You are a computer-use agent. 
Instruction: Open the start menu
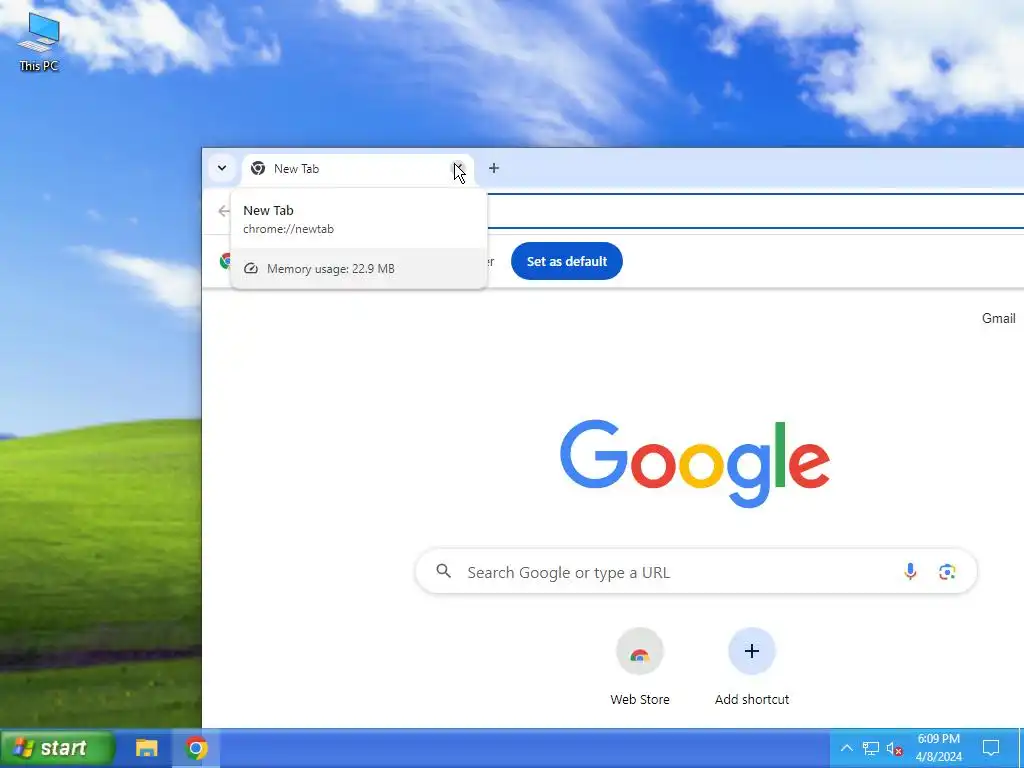tap(57, 748)
